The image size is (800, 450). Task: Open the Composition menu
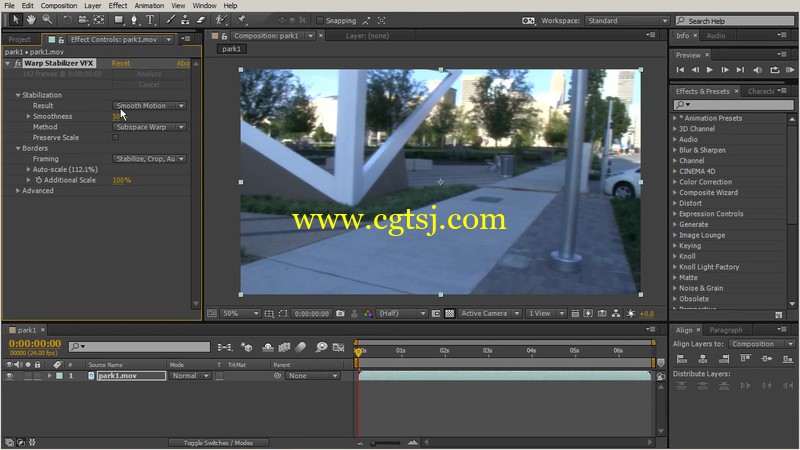(x=59, y=6)
